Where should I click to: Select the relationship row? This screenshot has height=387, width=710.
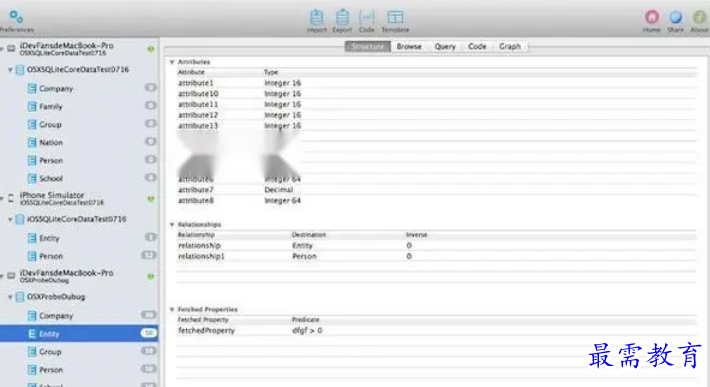point(437,245)
